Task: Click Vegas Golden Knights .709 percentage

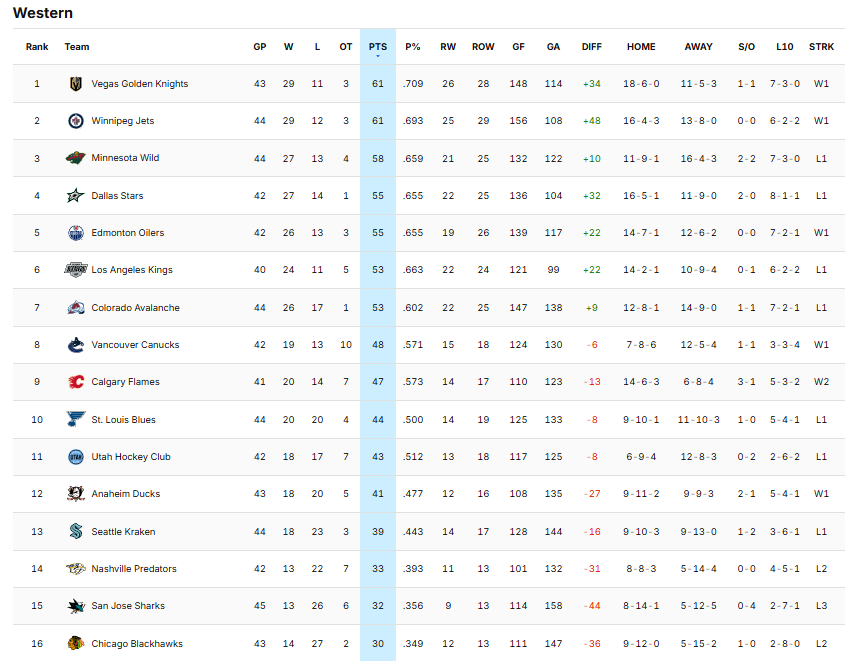Action: click(x=413, y=84)
